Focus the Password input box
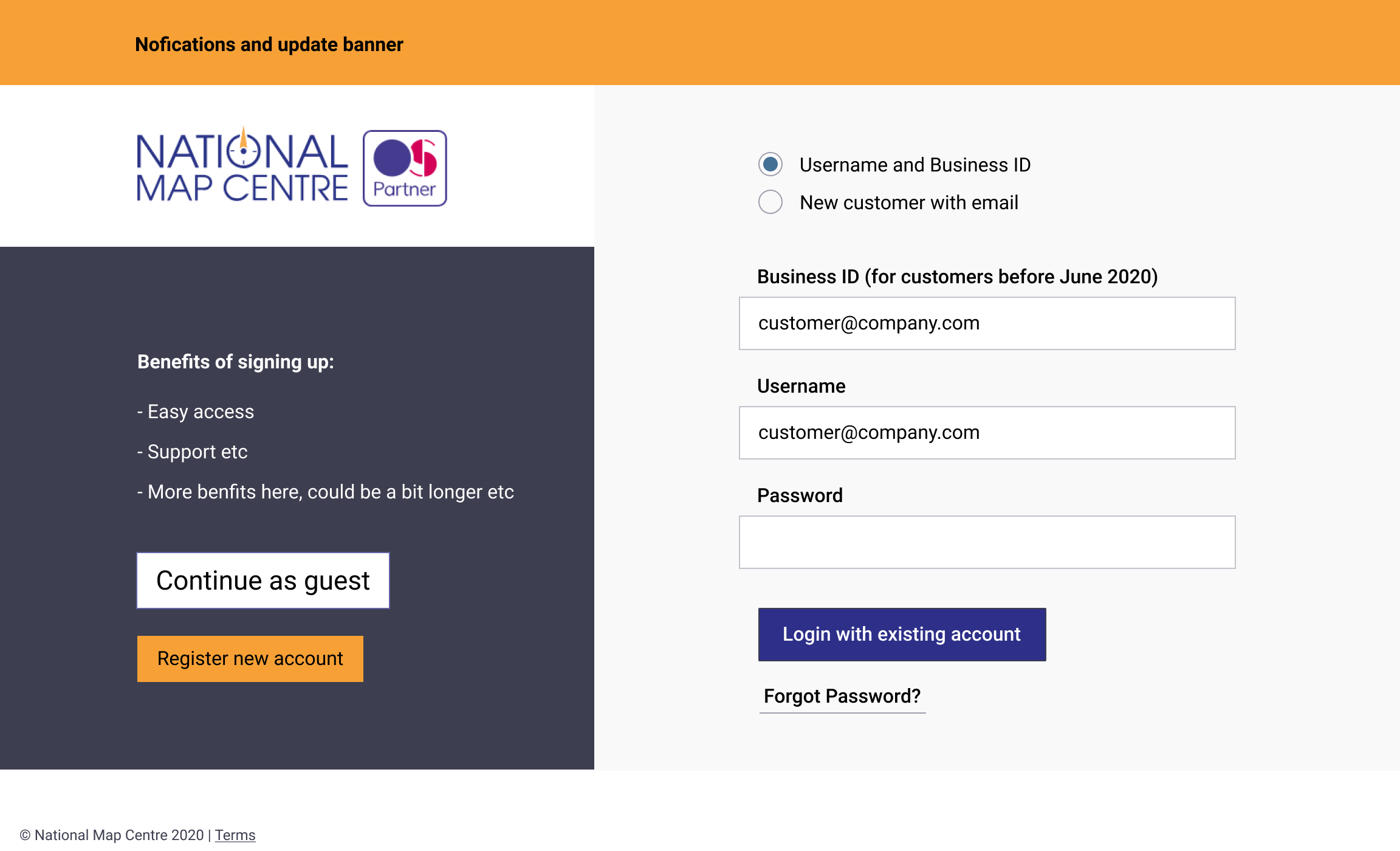The width and height of the screenshot is (1400, 851). coord(987,542)
